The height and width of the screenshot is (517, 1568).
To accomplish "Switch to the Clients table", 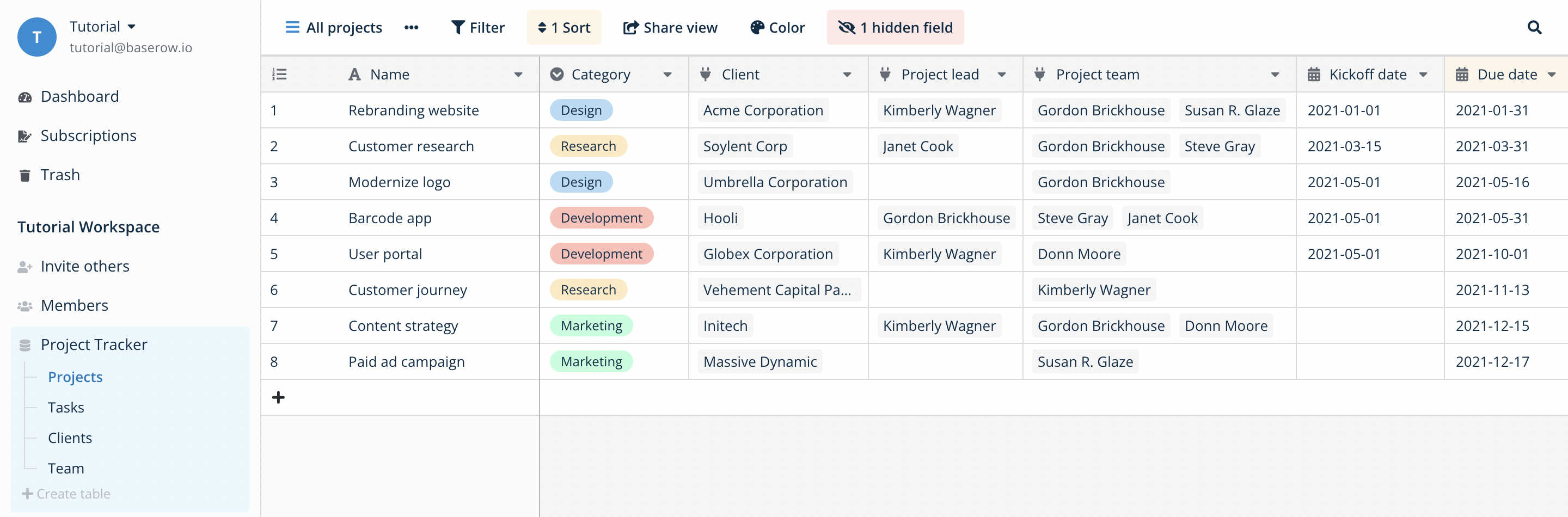I will coord(70,438).
